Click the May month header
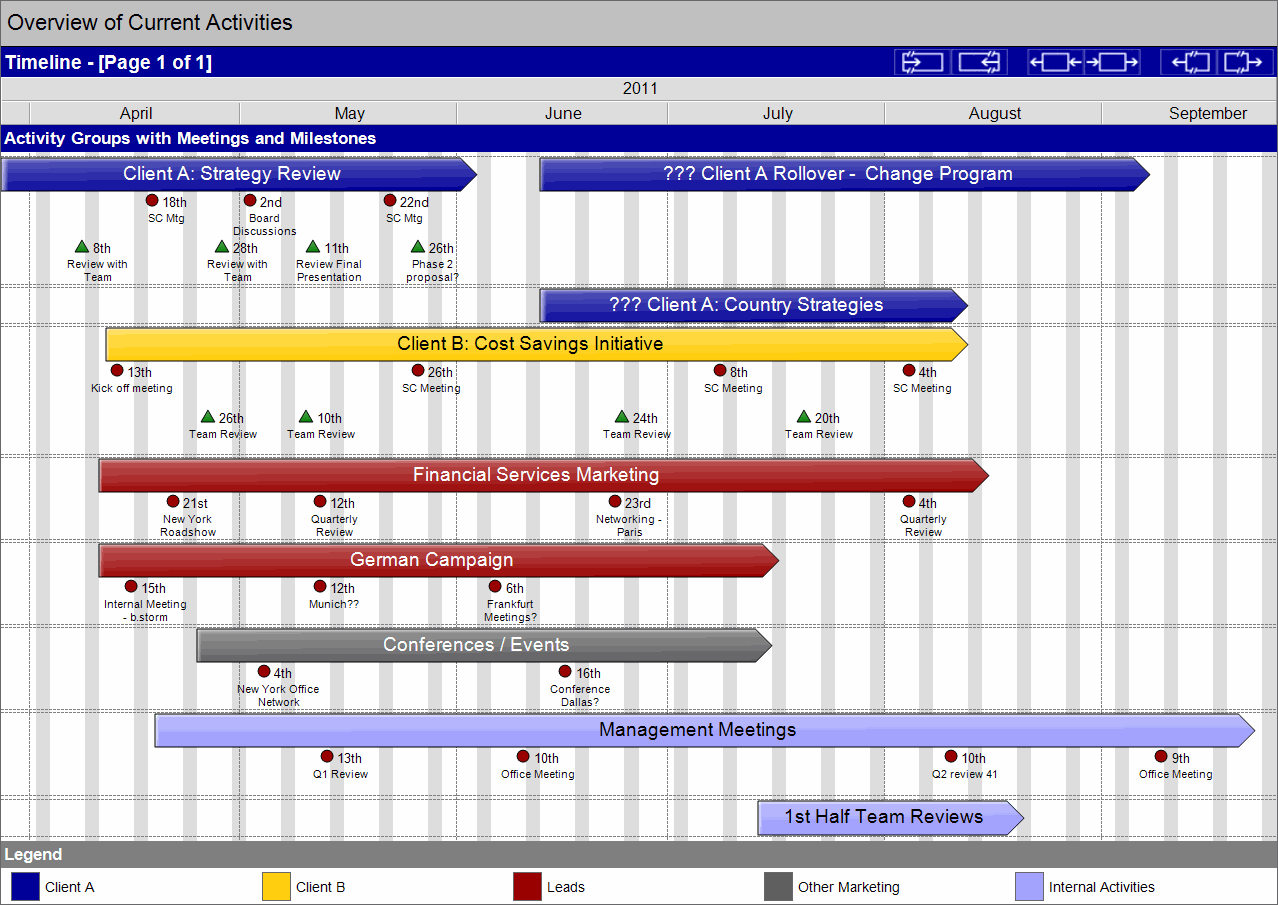The image size is (1278, 905). [349, 113]
